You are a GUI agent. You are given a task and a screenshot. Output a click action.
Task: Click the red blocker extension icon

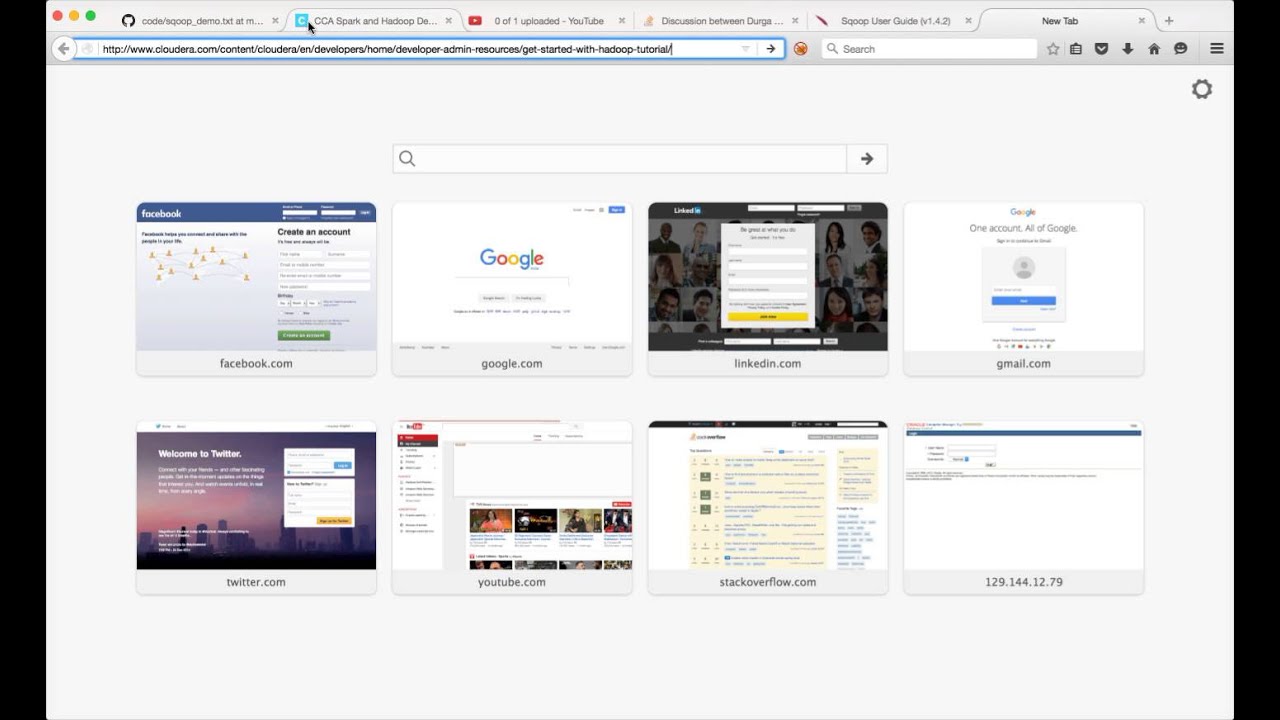[800, 48]
